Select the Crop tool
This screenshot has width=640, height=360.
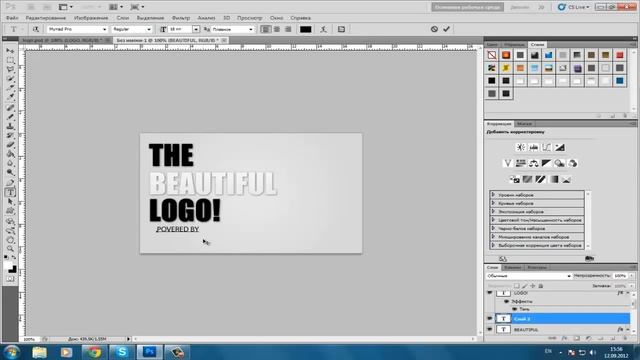tap(10, 88)
